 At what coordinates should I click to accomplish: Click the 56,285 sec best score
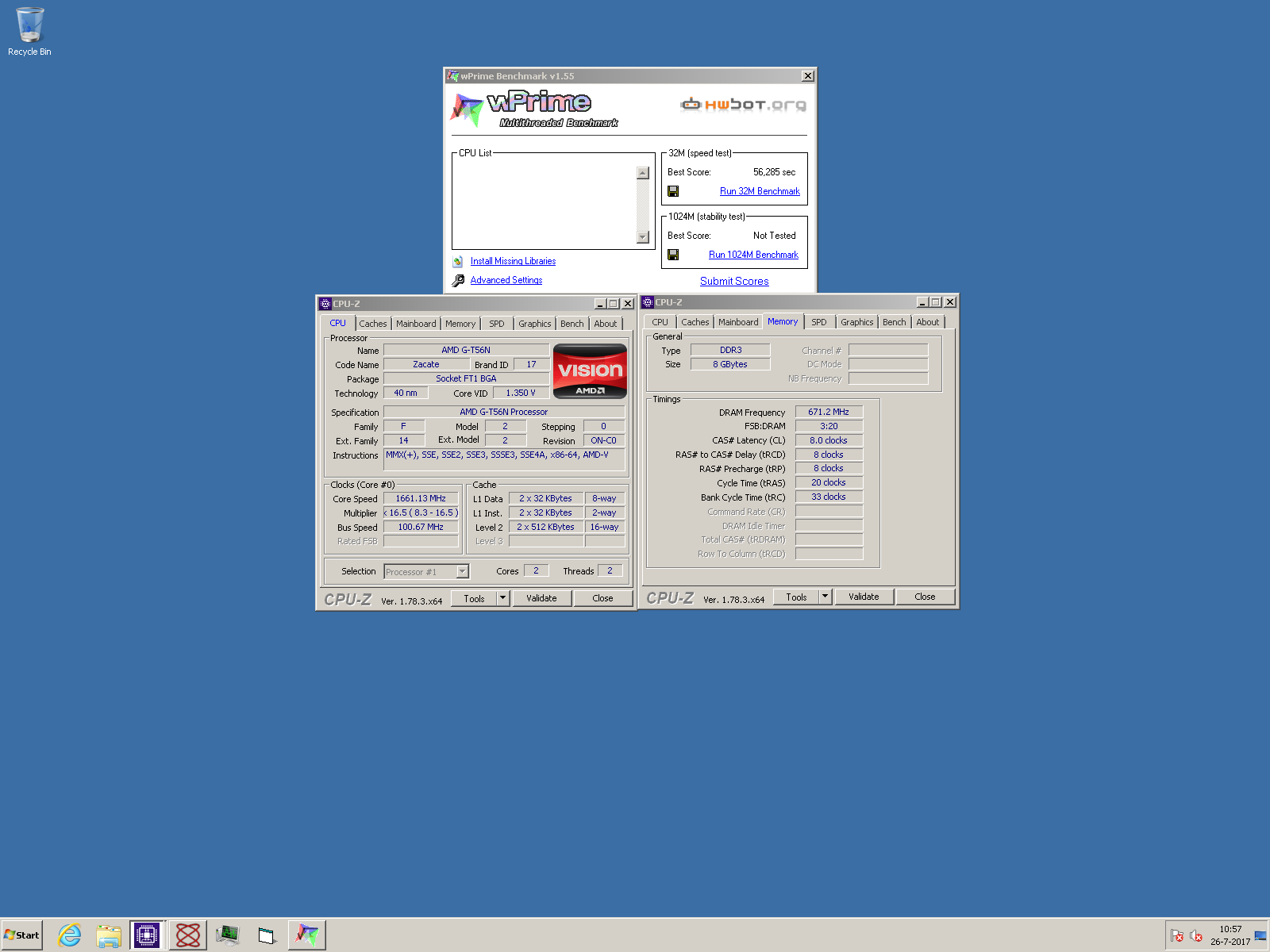point(774,172)
